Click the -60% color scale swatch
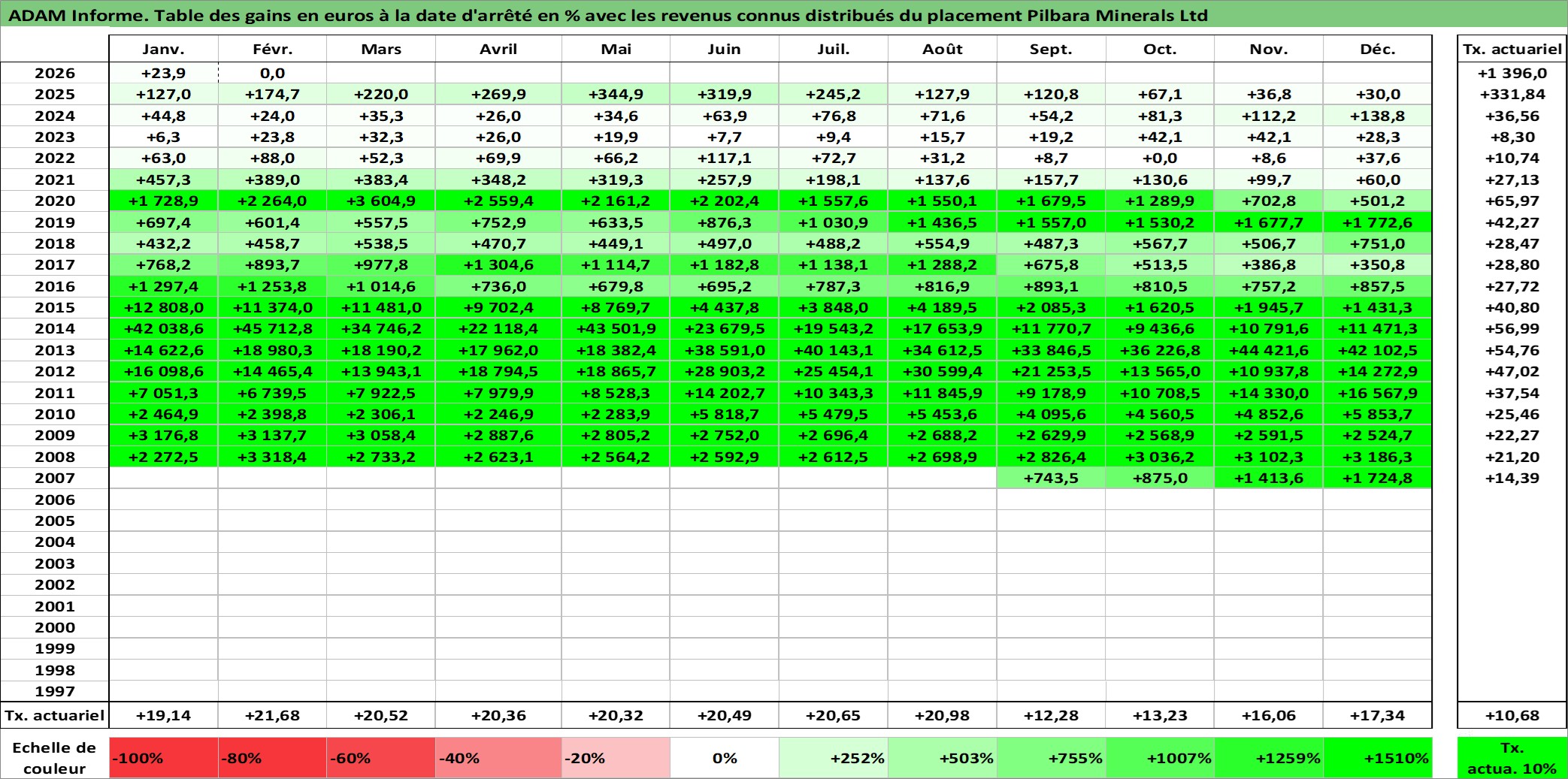Screen dimensions: 1568x779 click(x=381, y=758)
